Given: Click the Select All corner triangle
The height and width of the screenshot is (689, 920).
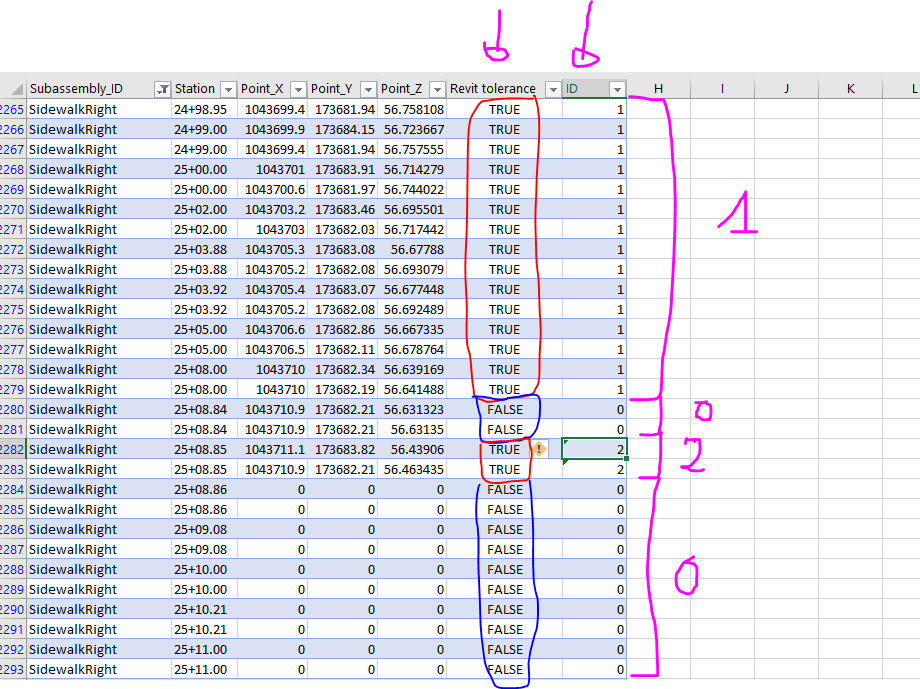Looking at the screenshot, I should [x=17, y=89].
